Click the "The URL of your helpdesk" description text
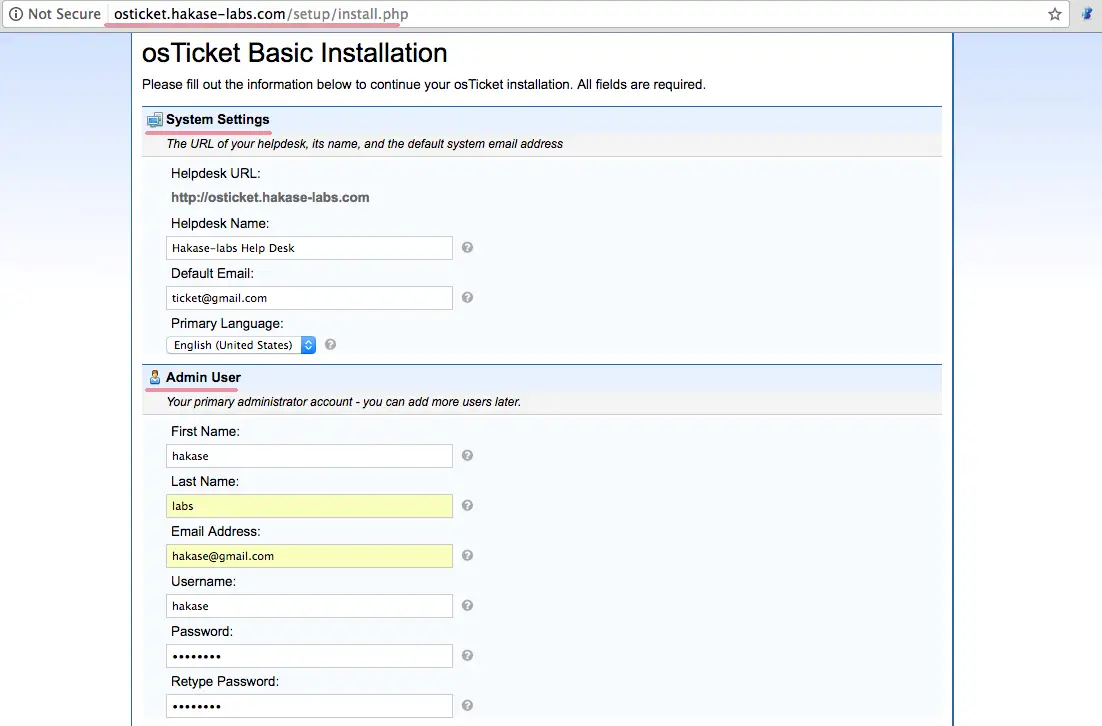Viewport: 1102px width, 726px height. [x=365, y=143]
